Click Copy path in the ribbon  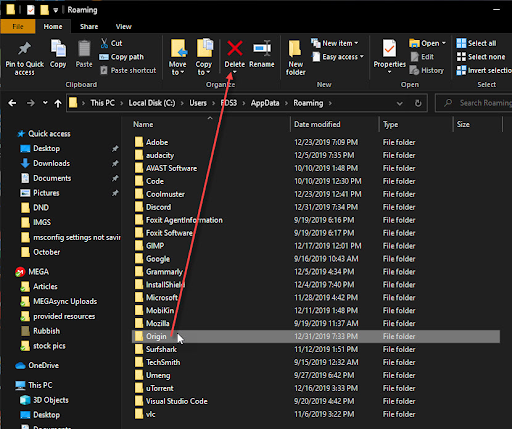pos(122,57)
